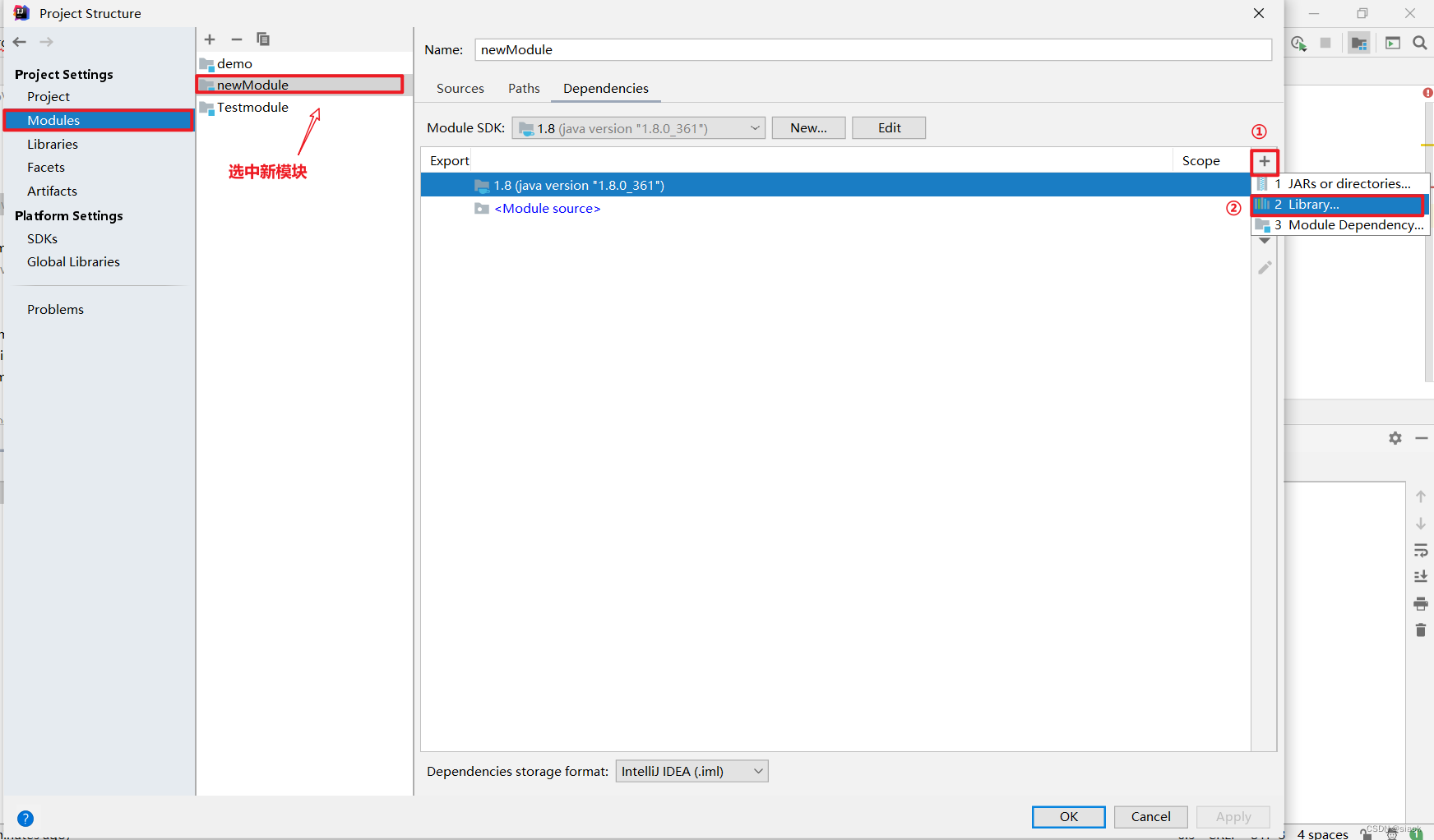Click the Cancel button
Image resolution: width=1434 pixels, height=840 pixels.
tap(1151, 817)
